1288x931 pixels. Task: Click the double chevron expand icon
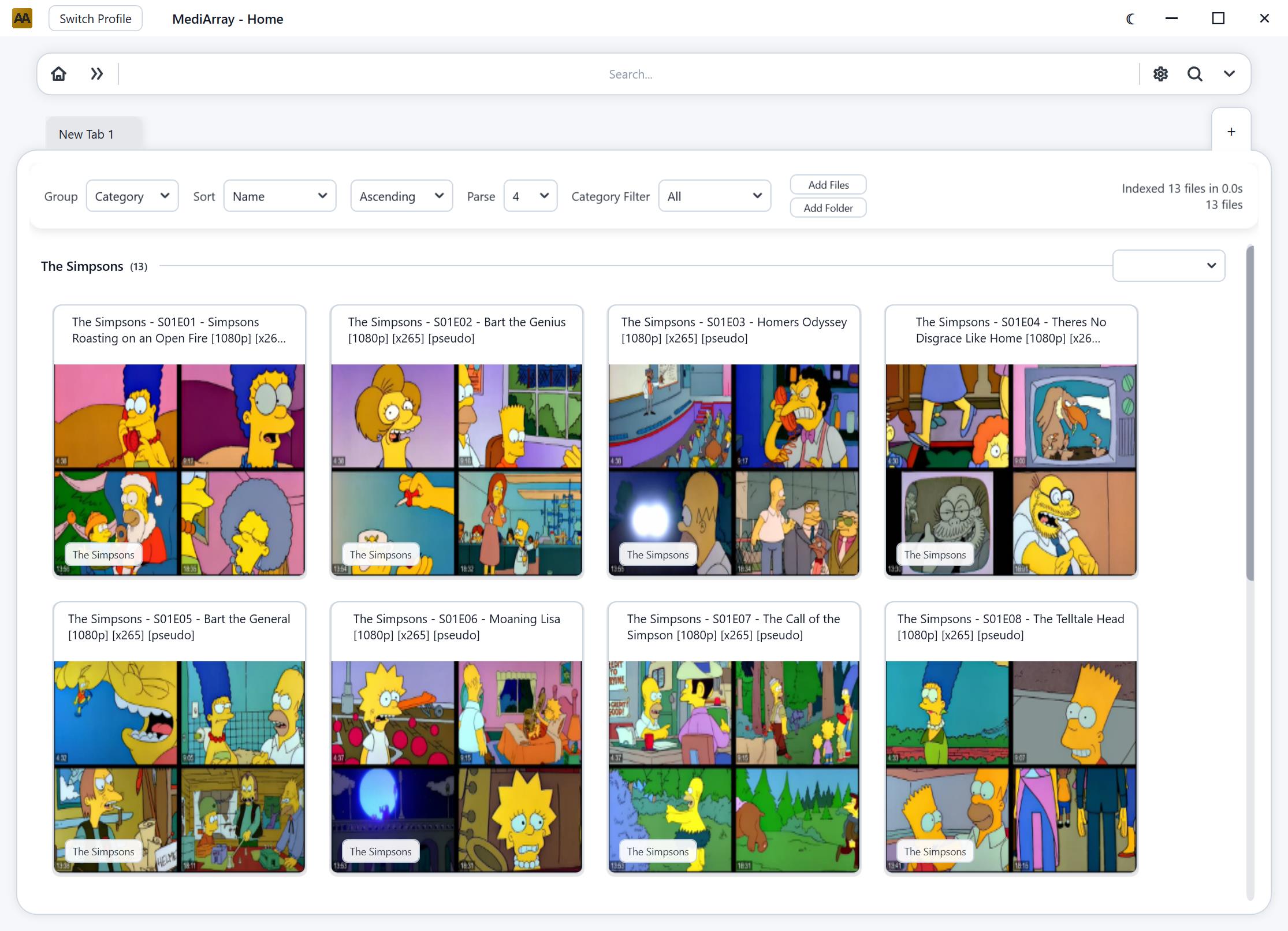pos(96,74)
